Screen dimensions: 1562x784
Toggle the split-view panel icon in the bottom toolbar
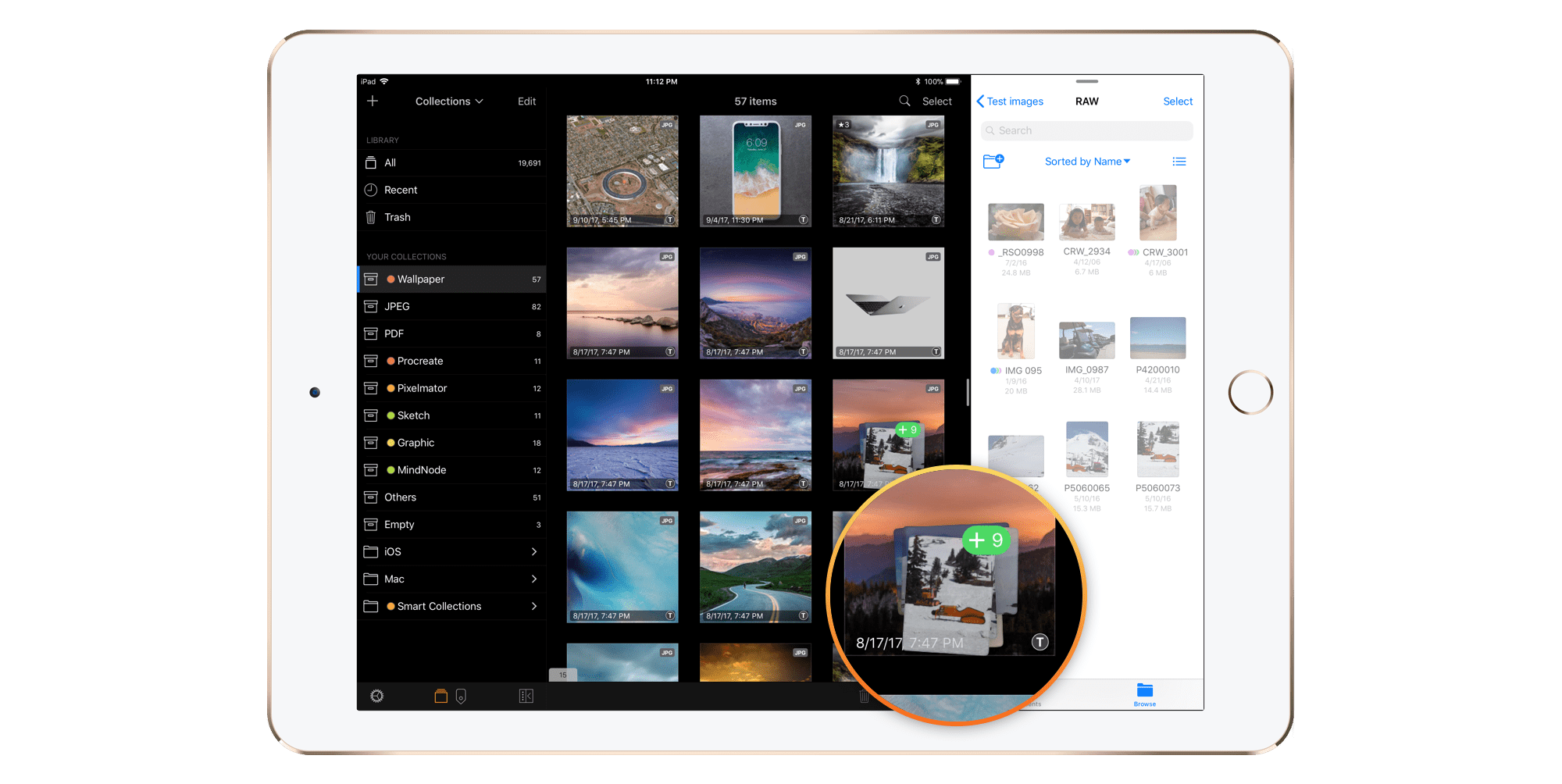pos(527,695)
